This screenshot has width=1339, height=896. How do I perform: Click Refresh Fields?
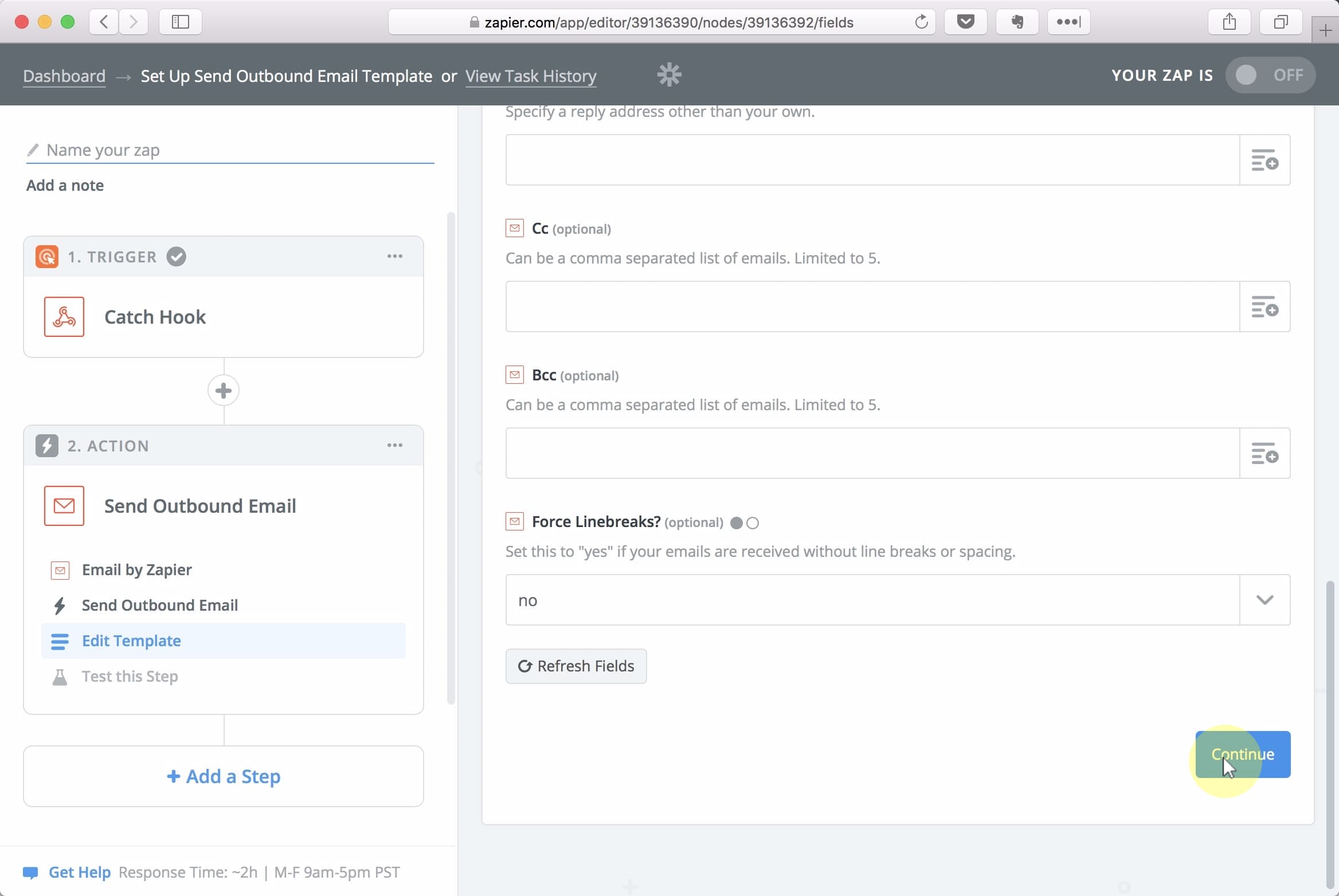(x=576, y=666)
